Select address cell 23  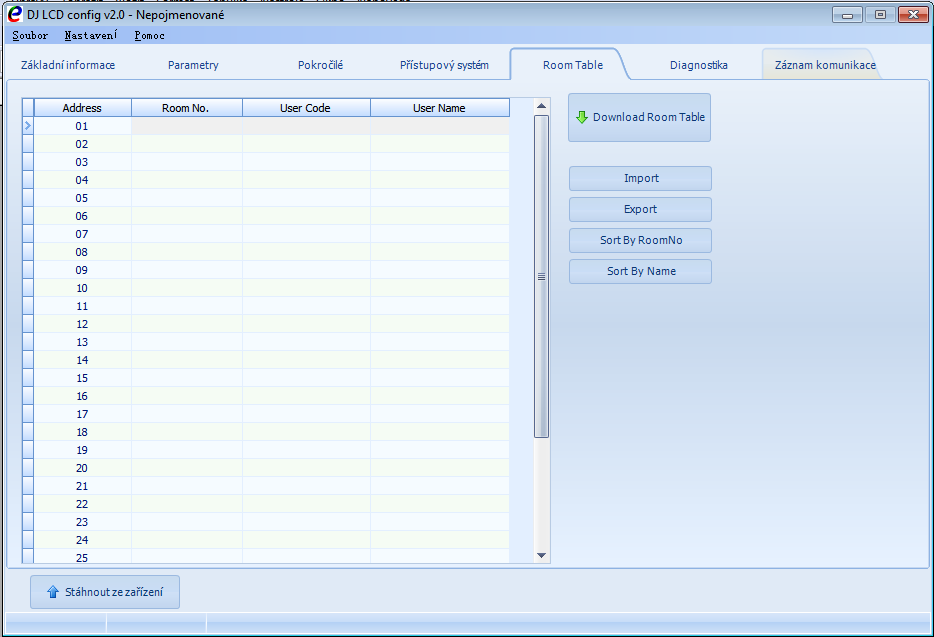pyautogui.click(x=82, y=522)
